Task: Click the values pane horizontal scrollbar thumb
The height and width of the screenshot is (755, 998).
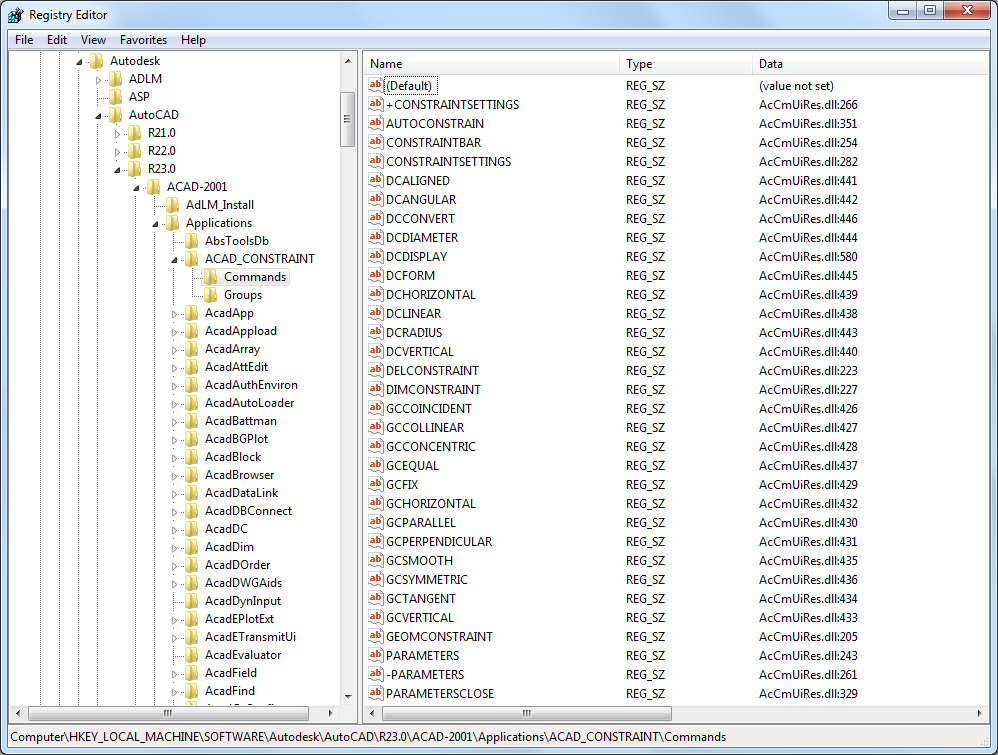Action: 526,713
